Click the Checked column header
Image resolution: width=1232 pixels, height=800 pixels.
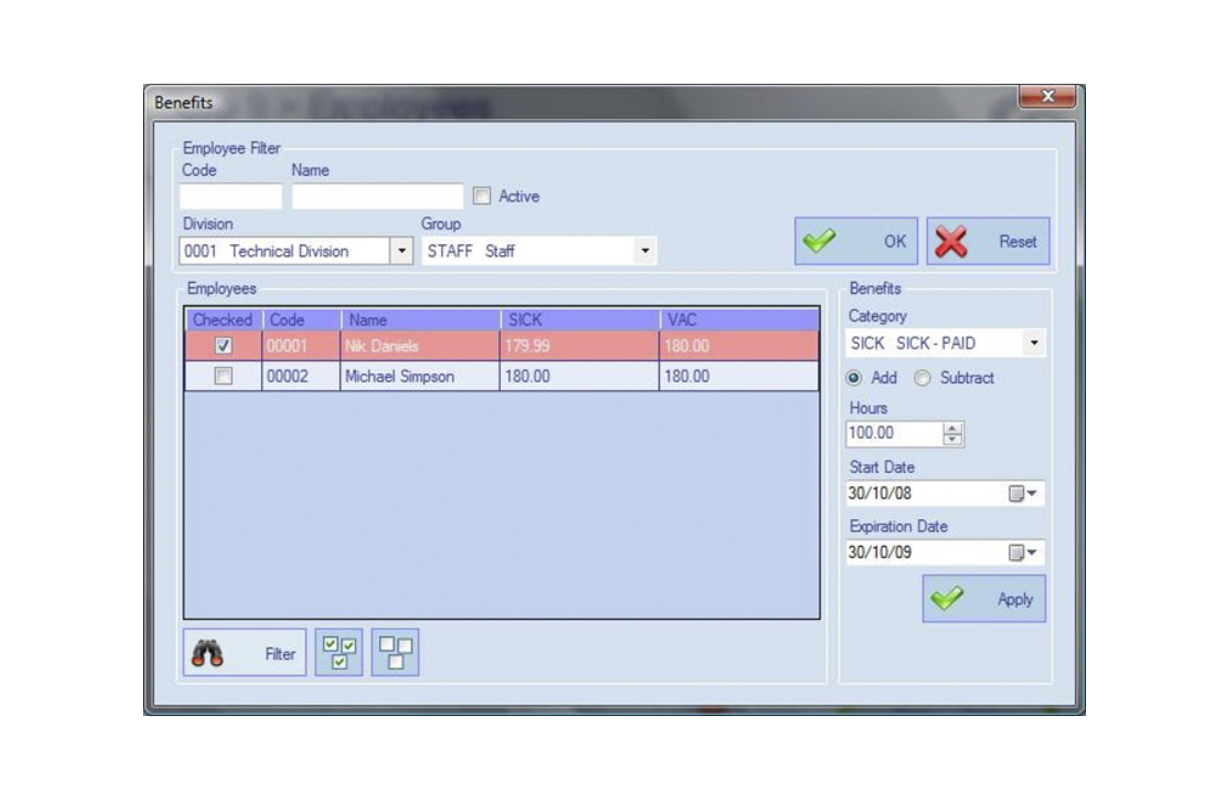click(223, 320)
